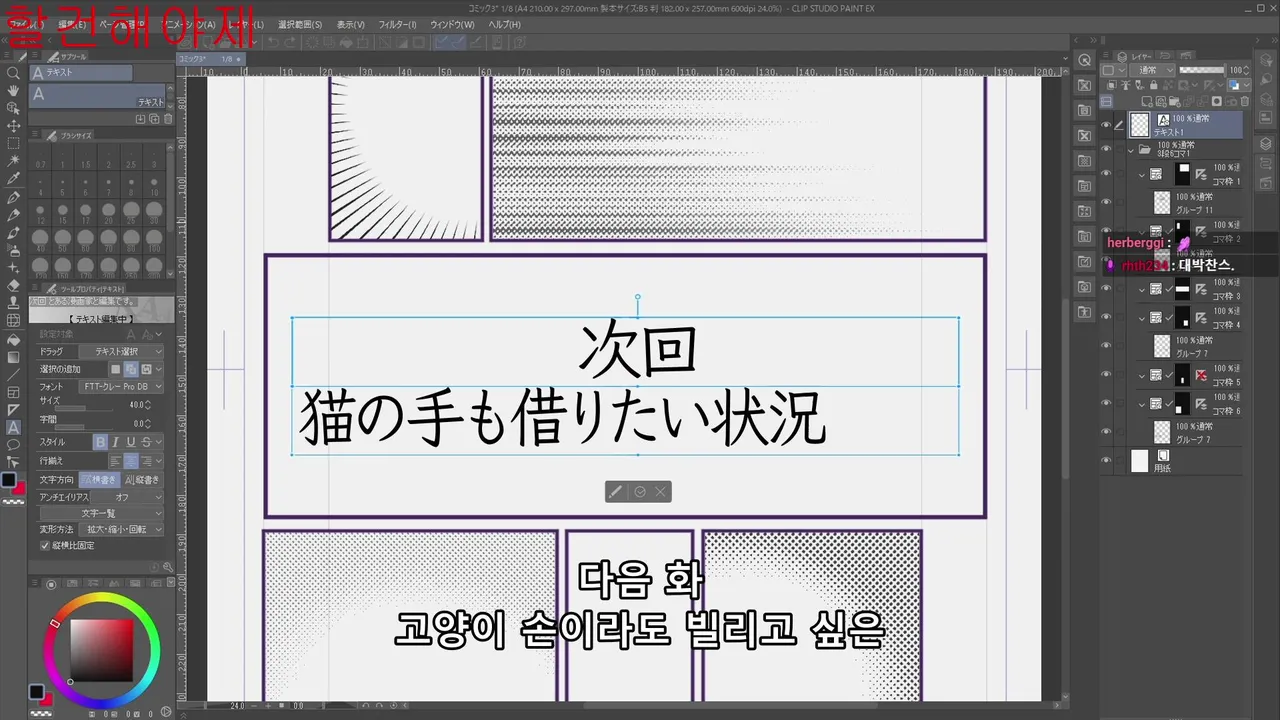The image size is (1280, 720).
Task: Switch to the レイヤー panel tab
Action: pyautogui.click(x=1133, y=57)
